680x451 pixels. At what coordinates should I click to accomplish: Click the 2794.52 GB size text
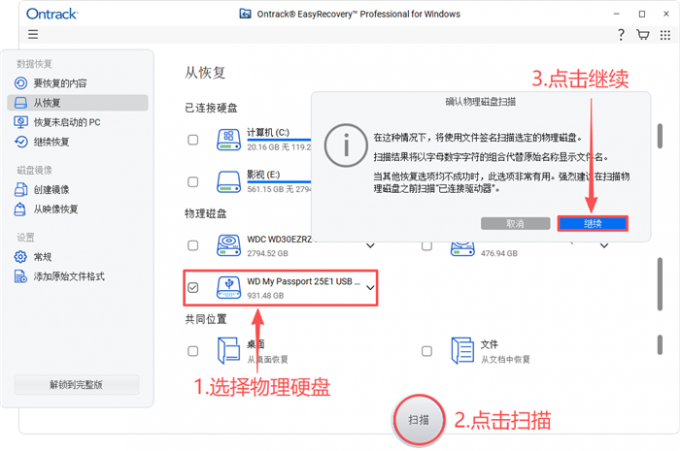coord(268,253)
